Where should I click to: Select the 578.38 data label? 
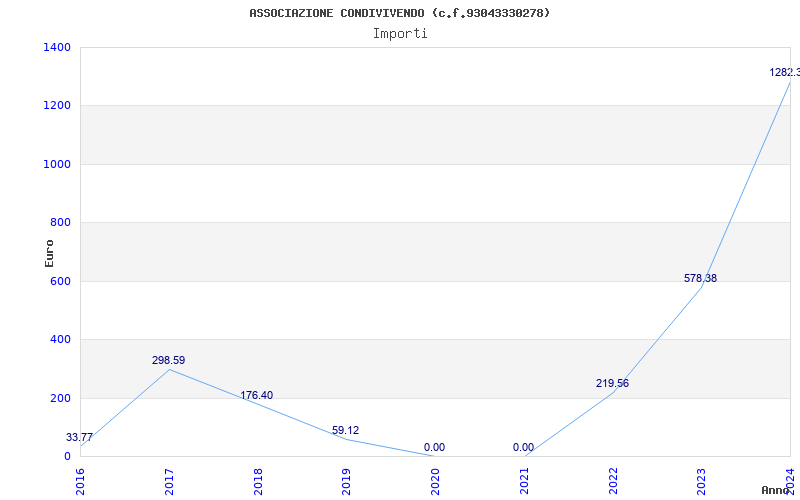[x=701, y=279]
